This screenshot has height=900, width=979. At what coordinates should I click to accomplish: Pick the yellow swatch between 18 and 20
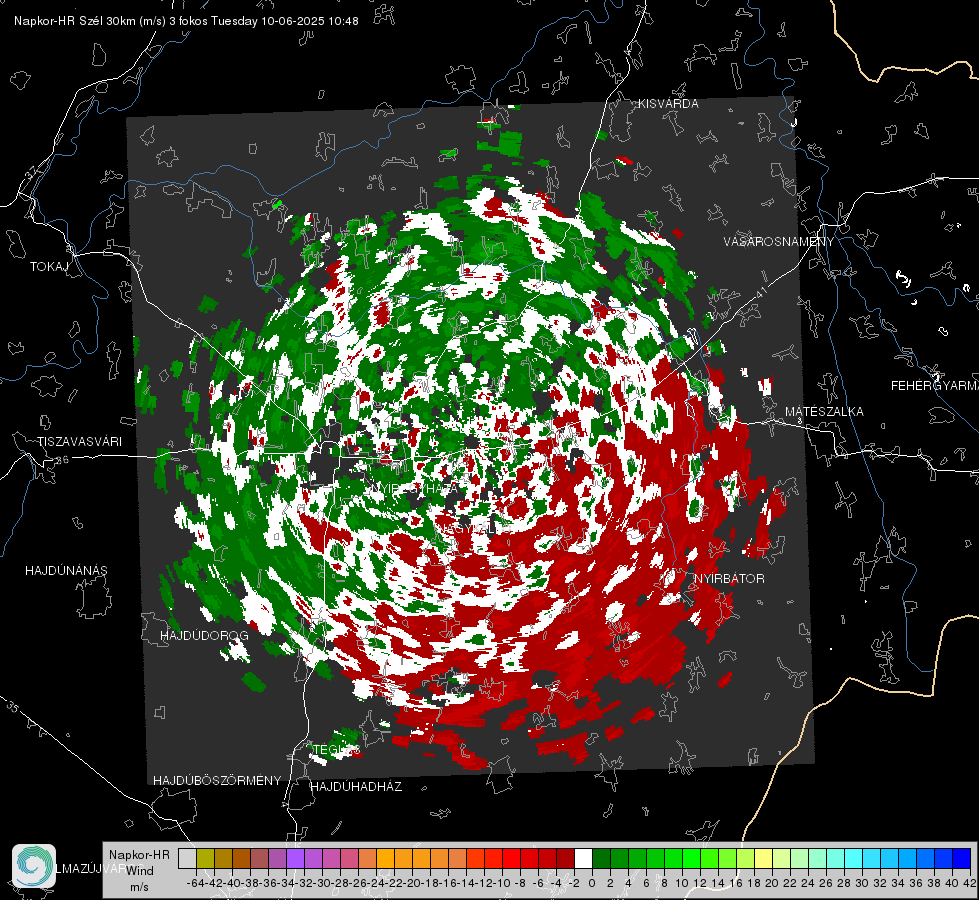[763, 859]
